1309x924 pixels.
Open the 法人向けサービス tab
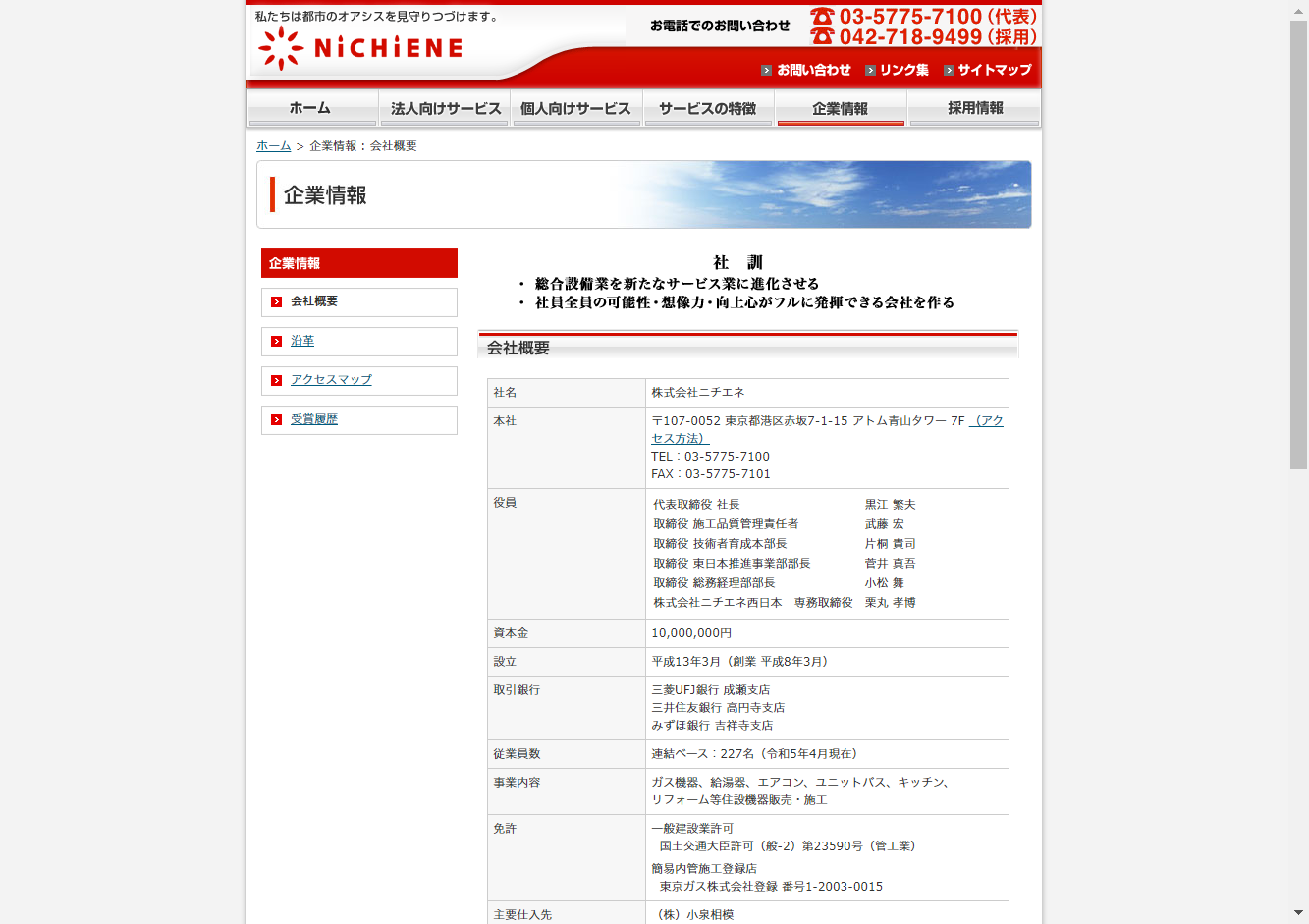click(445, 108)
